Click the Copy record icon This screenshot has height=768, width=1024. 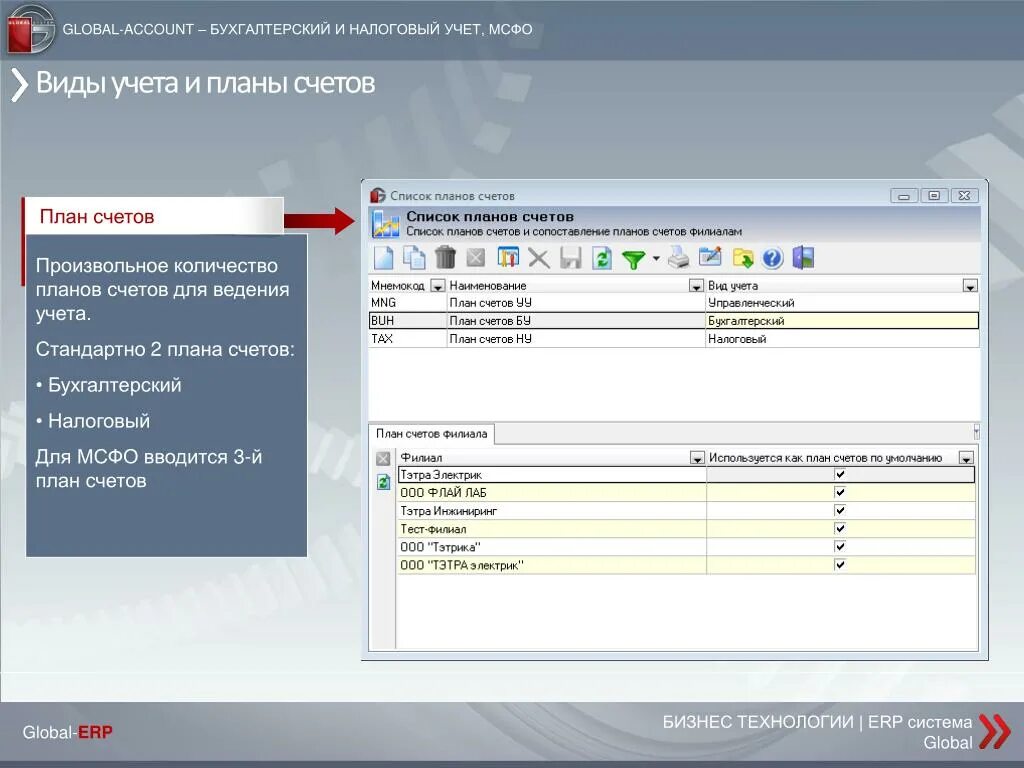(x=414, y=258)
